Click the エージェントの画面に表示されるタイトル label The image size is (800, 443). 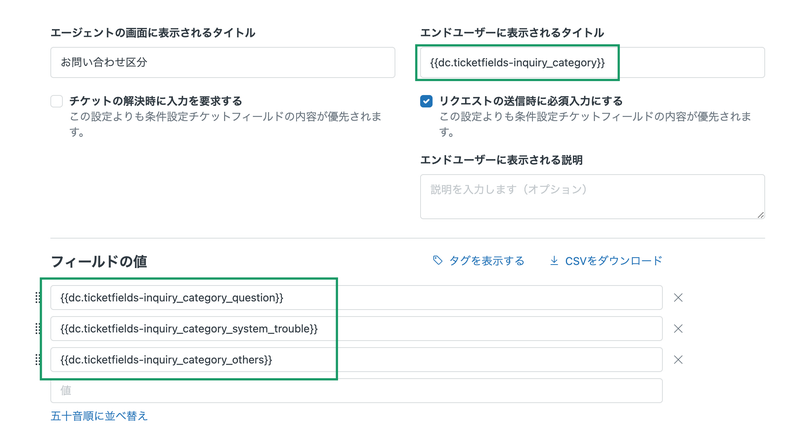[x=153, y=33]
